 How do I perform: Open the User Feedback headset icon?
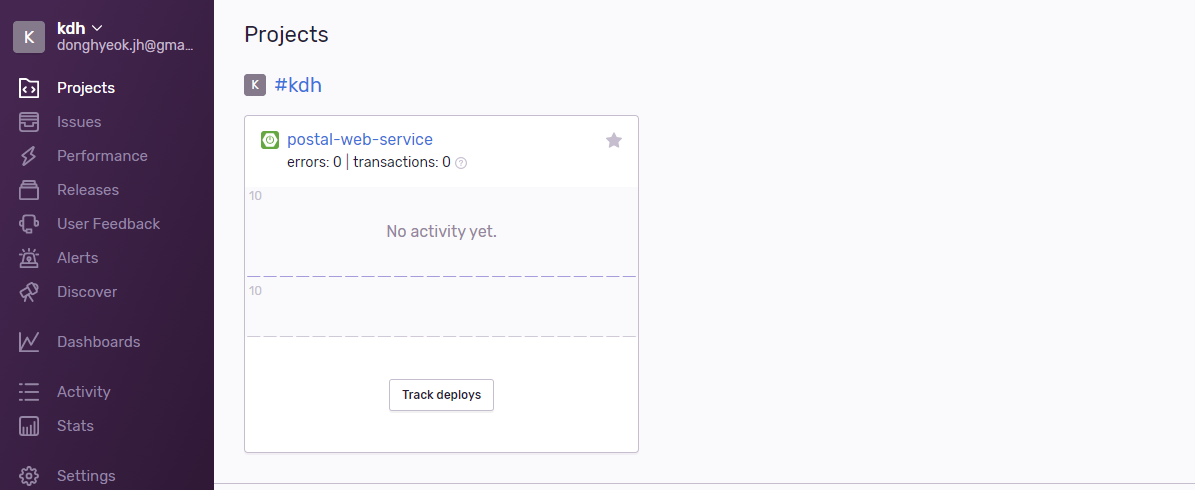click(29, 224)
